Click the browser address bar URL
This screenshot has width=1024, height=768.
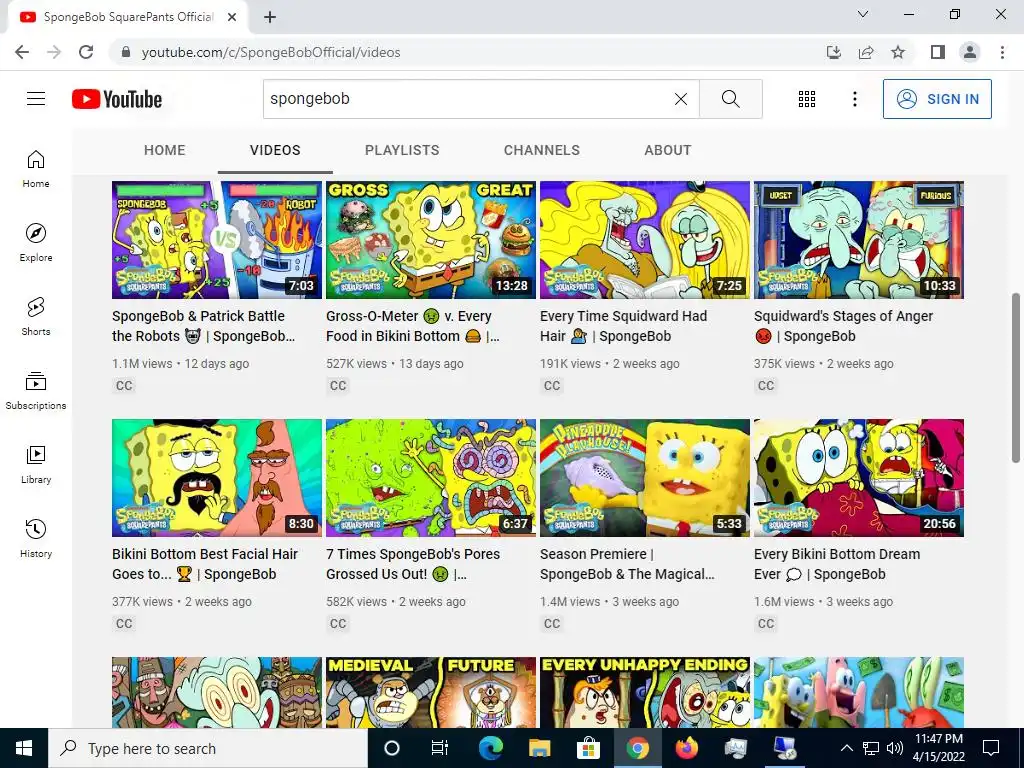(x=271, y=52)
